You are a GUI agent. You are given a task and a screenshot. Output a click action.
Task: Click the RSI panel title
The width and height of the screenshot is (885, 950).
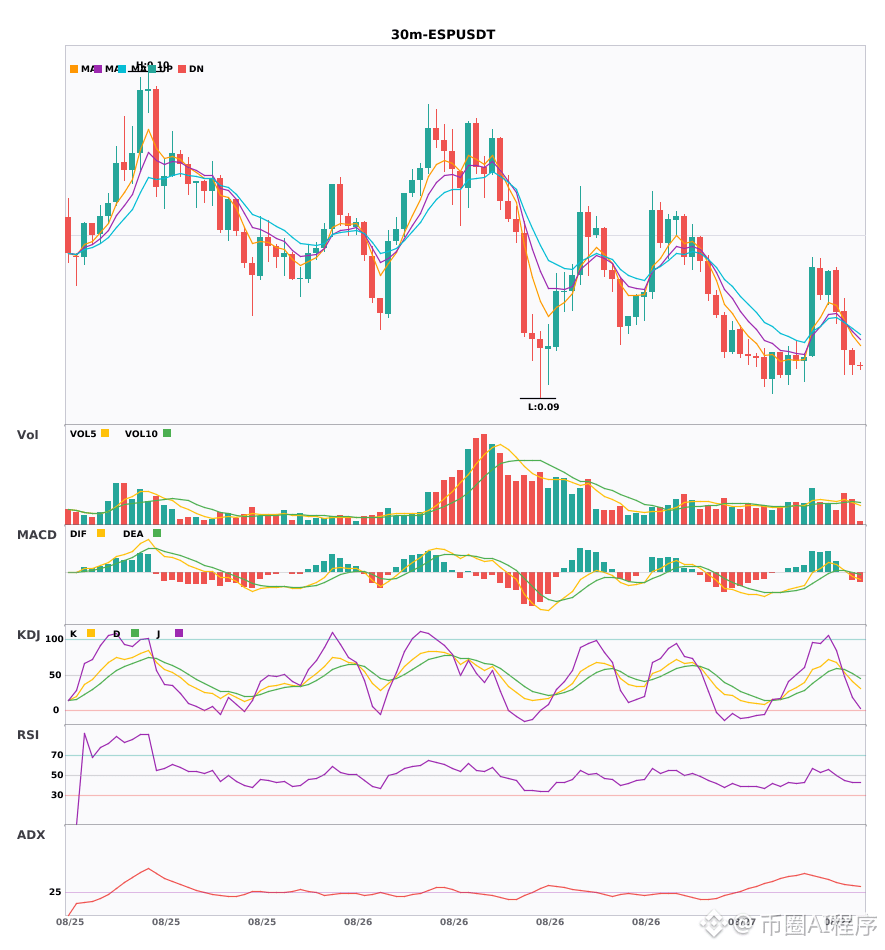(28, 735)
